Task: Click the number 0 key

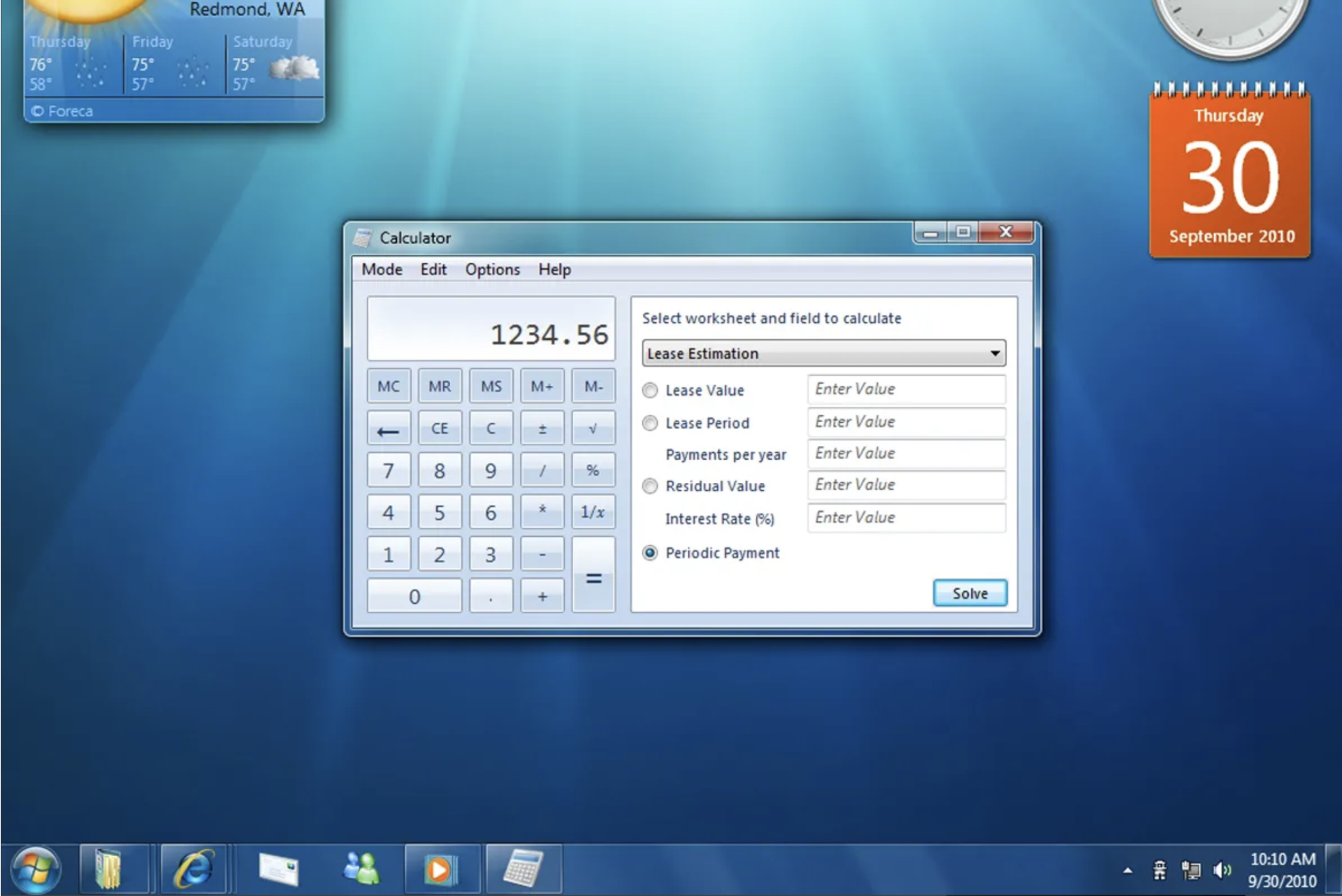Action: click(414, 596)
